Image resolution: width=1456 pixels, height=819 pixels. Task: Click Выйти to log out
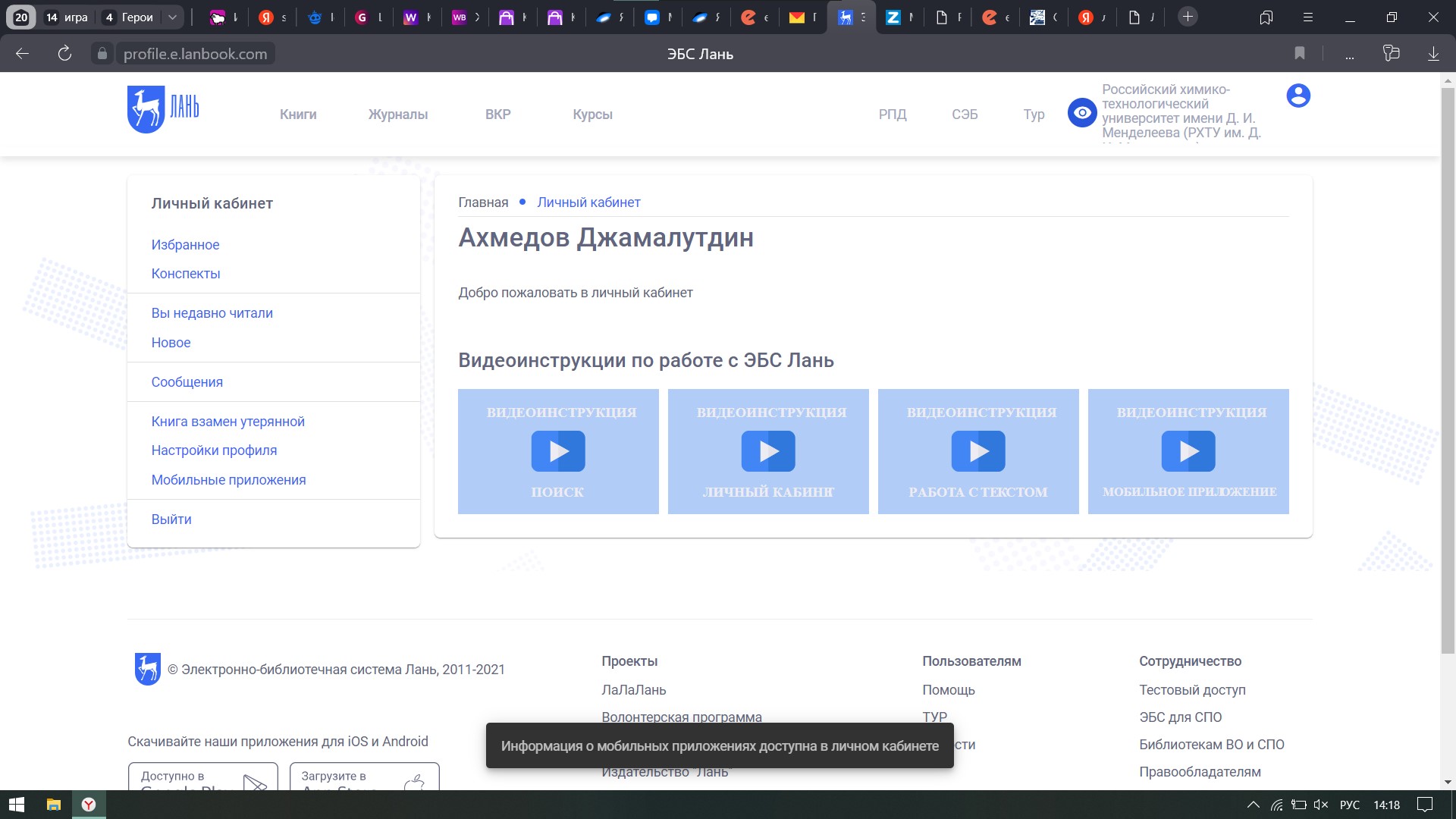(x=171, y=519)
